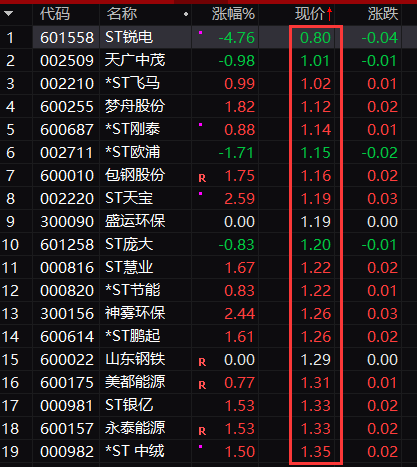Click the R marker on 包钢股份 row
This screenshot has height=467, width=417.
[x=202, y=178]
